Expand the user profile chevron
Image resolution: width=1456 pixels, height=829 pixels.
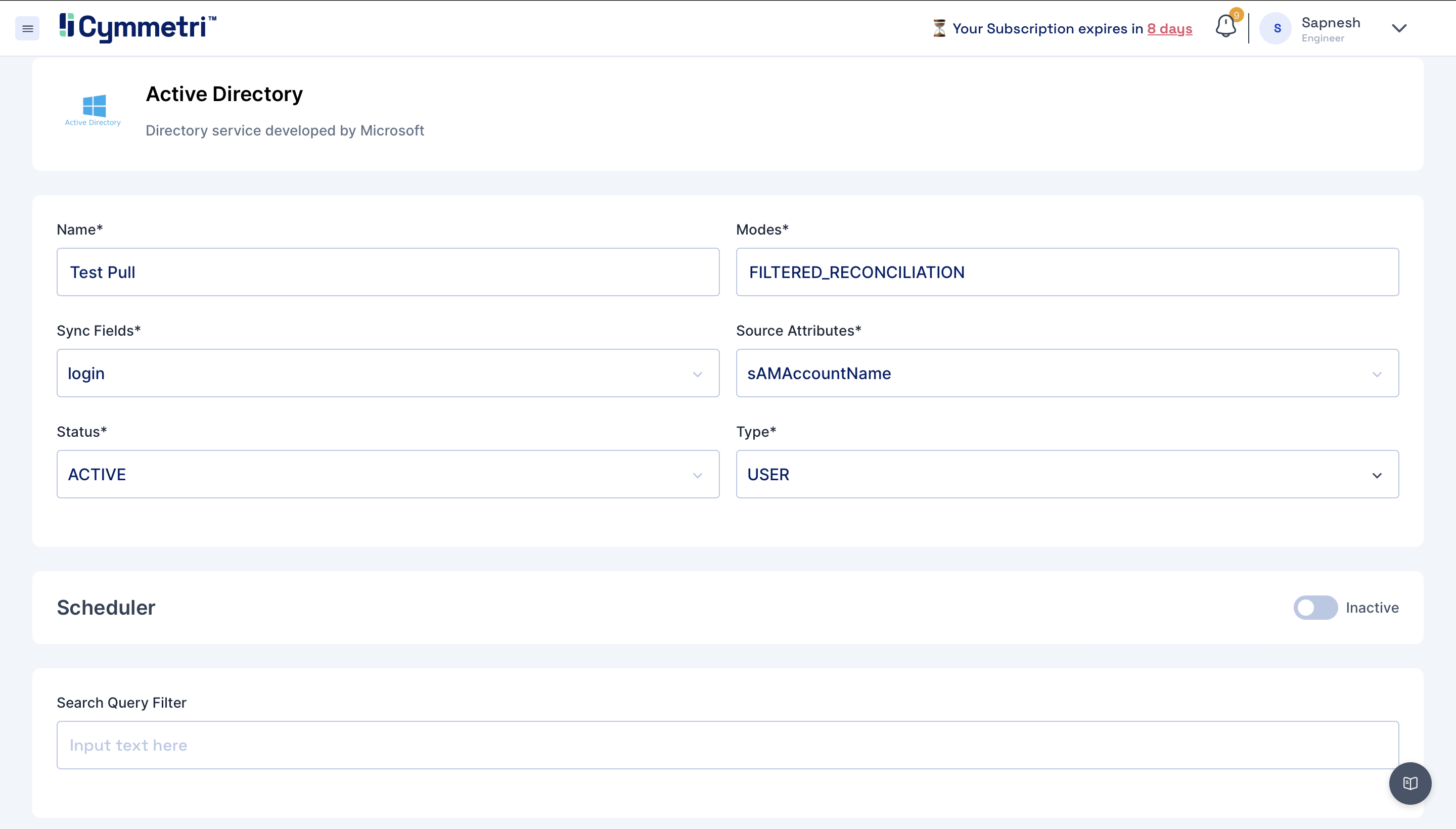(1398, 28)
